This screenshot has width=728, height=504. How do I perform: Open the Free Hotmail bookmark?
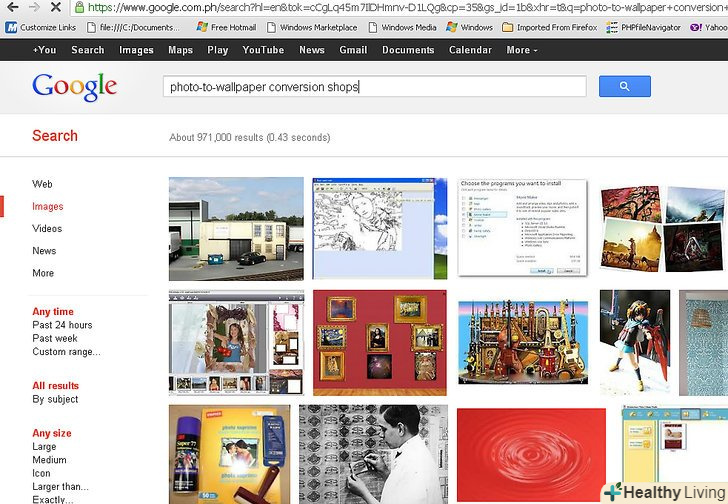226,27
